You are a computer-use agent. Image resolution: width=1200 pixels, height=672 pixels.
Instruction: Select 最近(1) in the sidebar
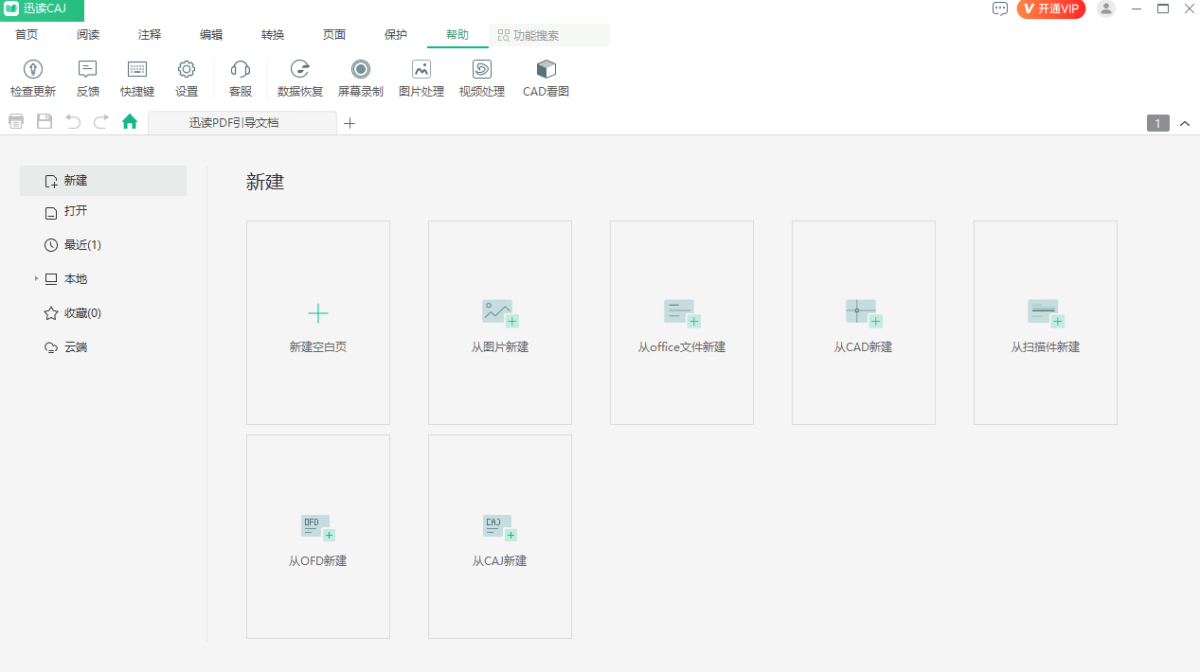[82, 245]
